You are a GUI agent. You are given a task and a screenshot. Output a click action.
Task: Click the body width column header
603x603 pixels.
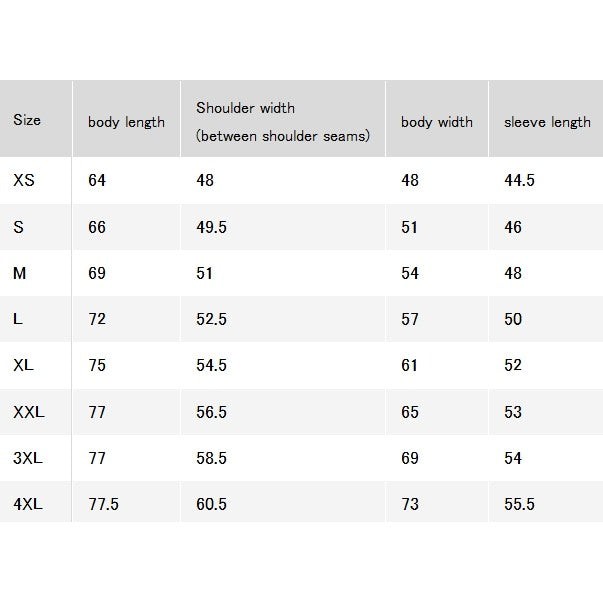(x=436, y=122)
